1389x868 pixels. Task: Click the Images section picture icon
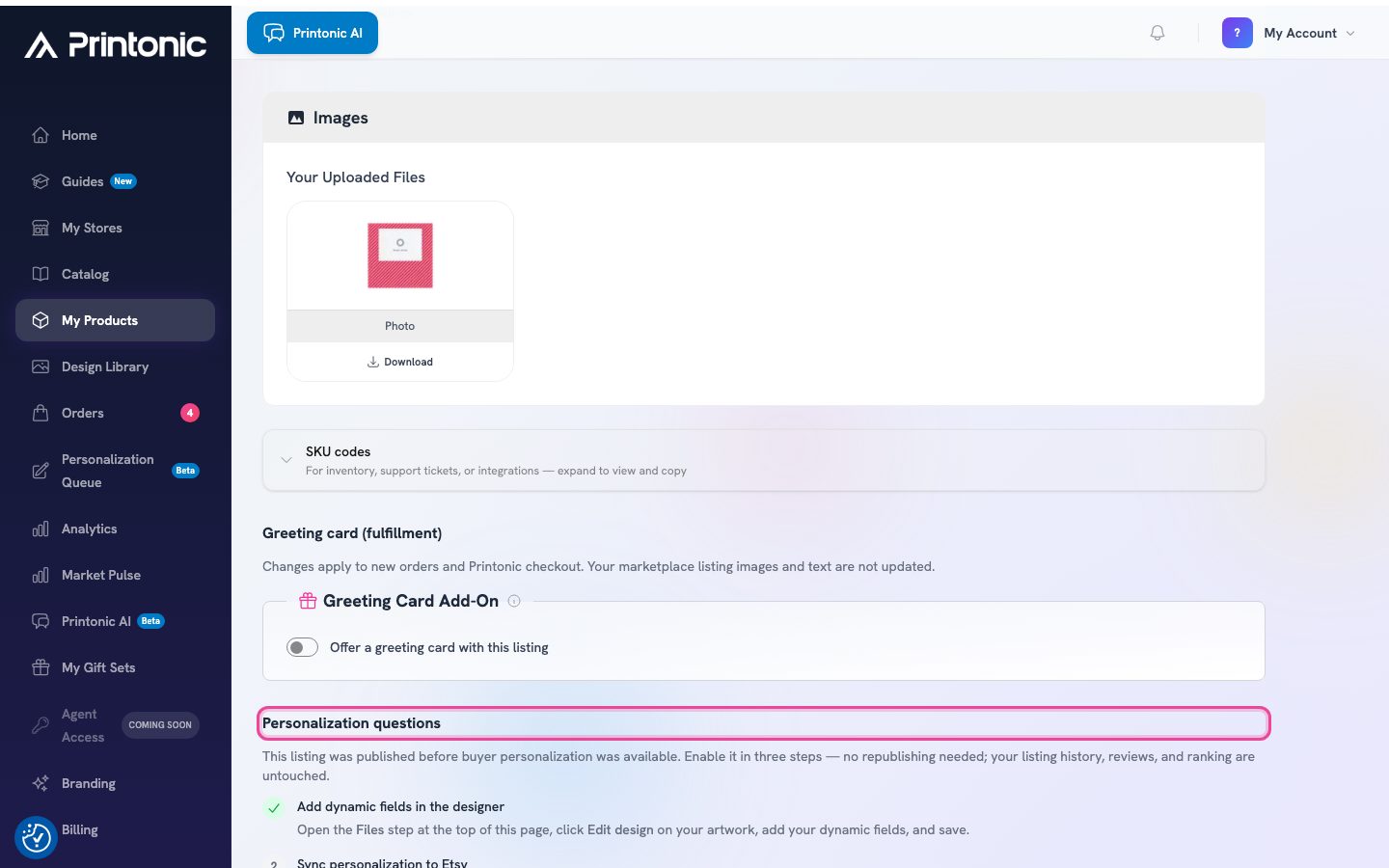click(x=296, y=118)
